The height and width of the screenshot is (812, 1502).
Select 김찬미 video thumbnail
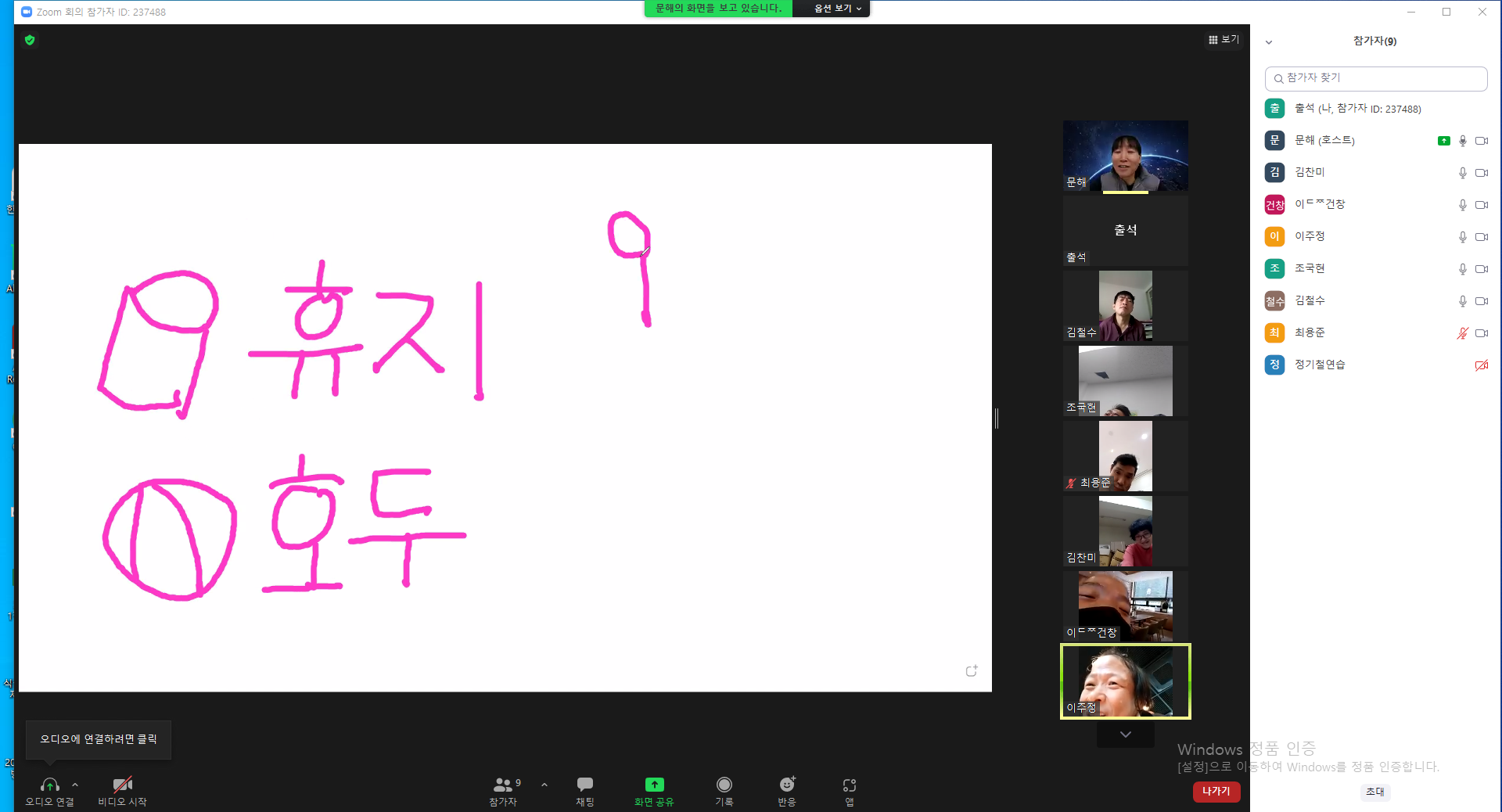click(x=1126, y=531)
